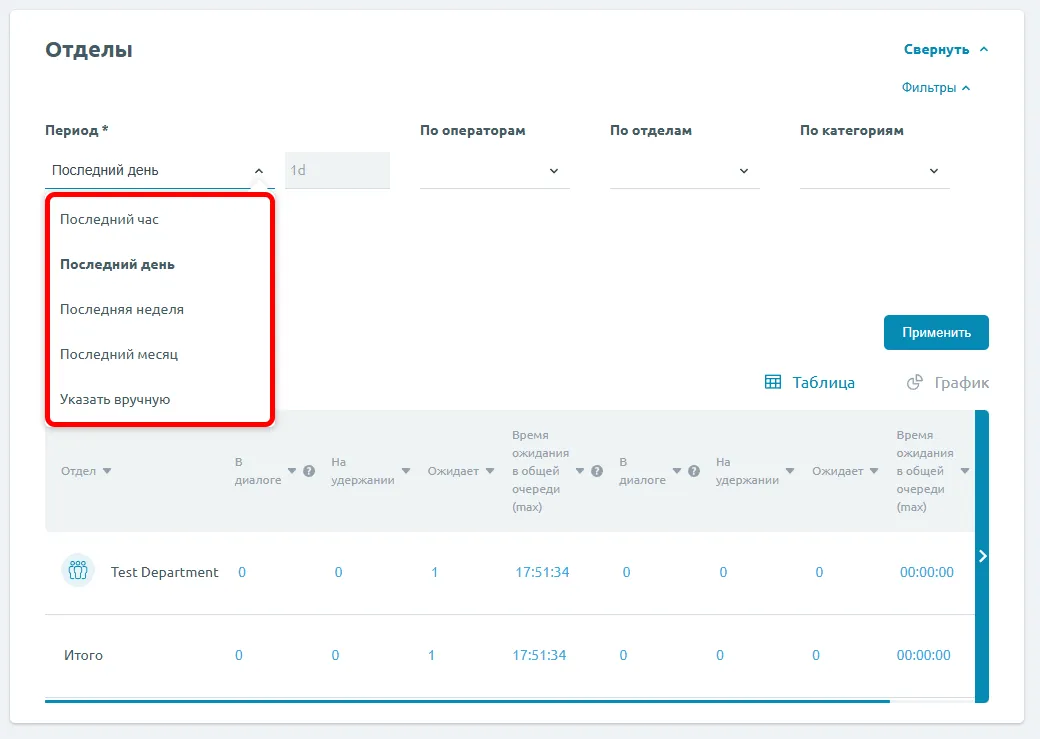Sort by the Отдел column arrow

107,471
